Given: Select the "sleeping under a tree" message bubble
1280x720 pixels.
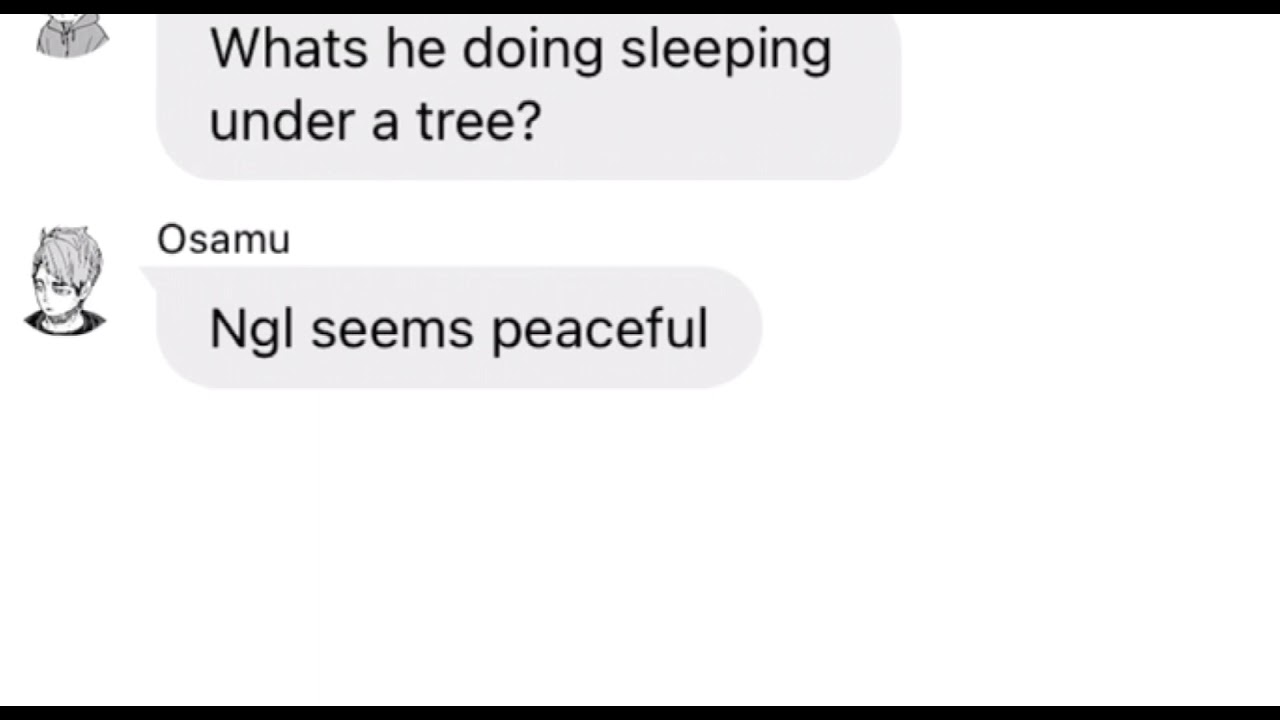Looking at the screenshot, I should 528,96.
